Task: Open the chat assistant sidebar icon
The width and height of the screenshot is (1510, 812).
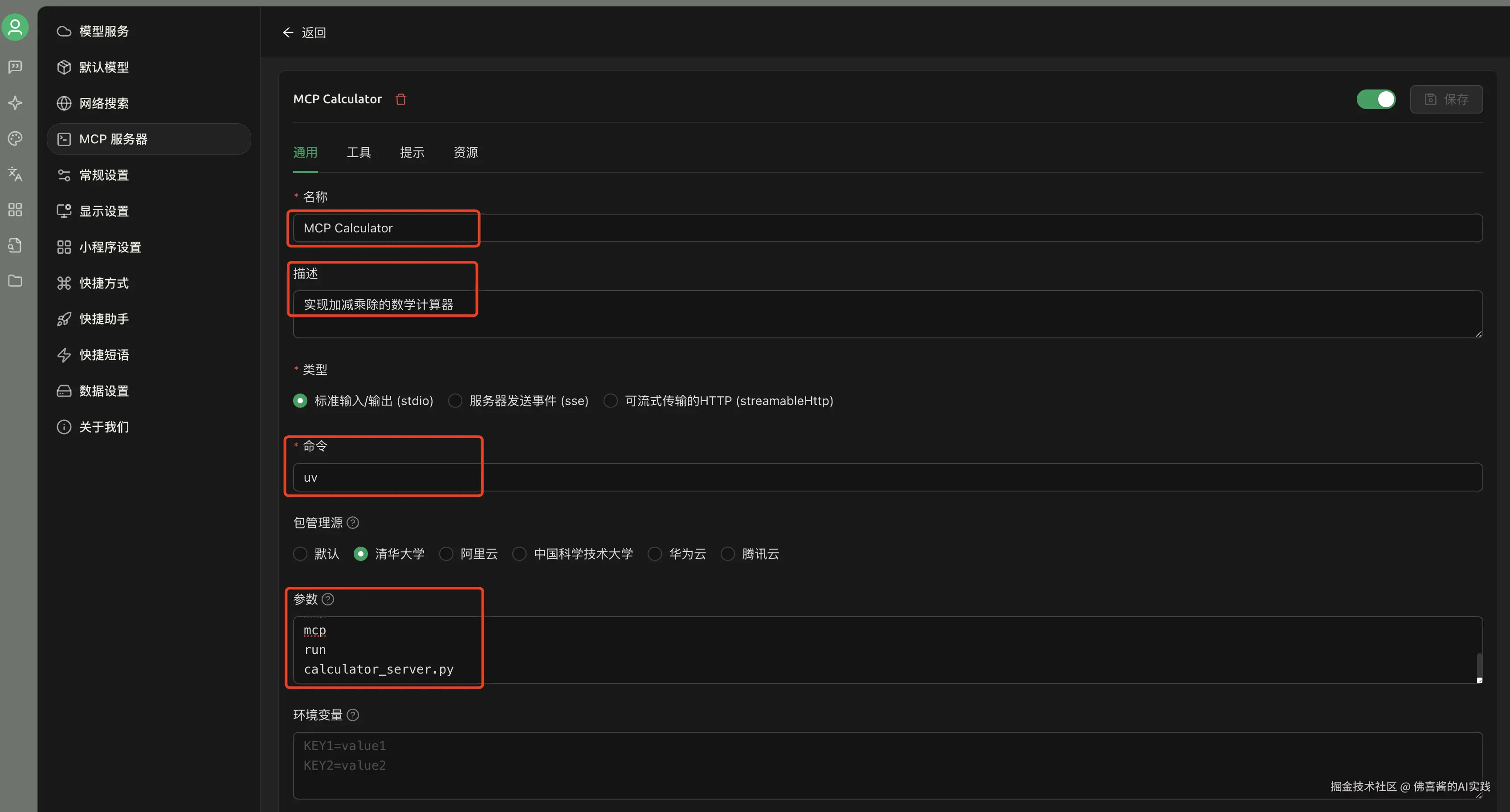Action: click(15, 67)
